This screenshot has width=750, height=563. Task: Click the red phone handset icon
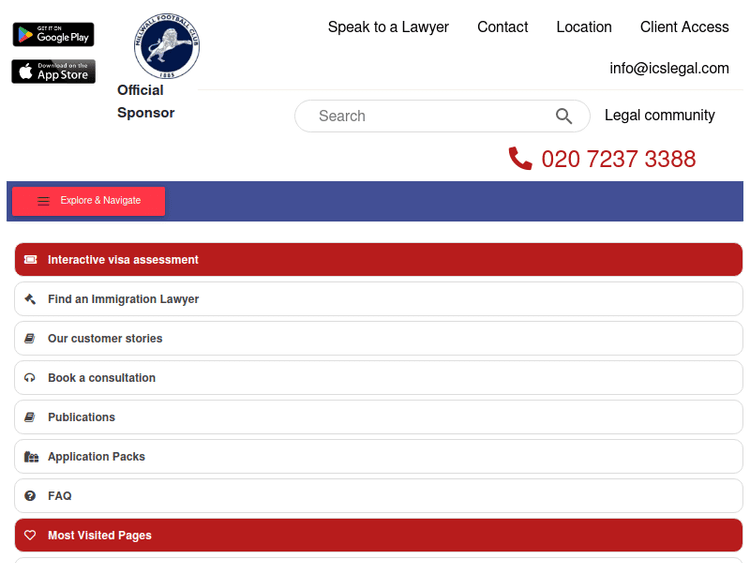520,158
